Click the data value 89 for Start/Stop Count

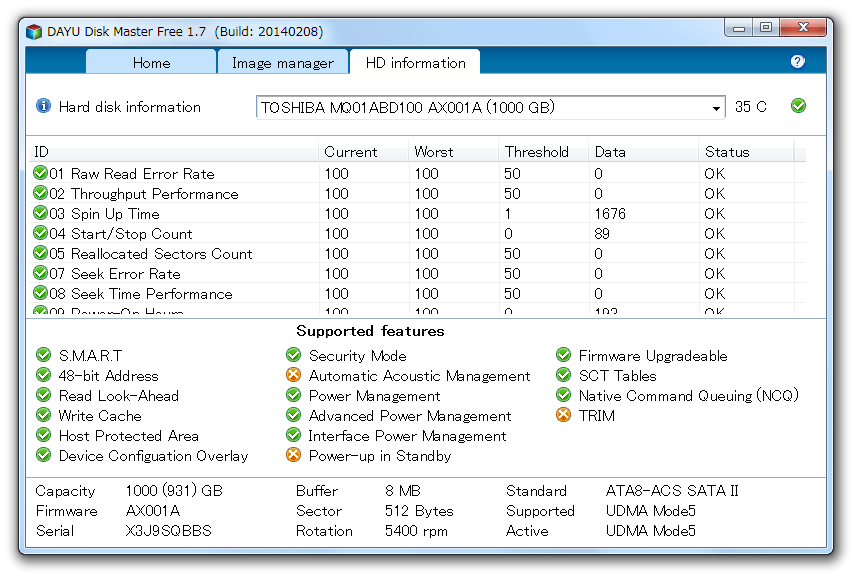click(602, 234)
